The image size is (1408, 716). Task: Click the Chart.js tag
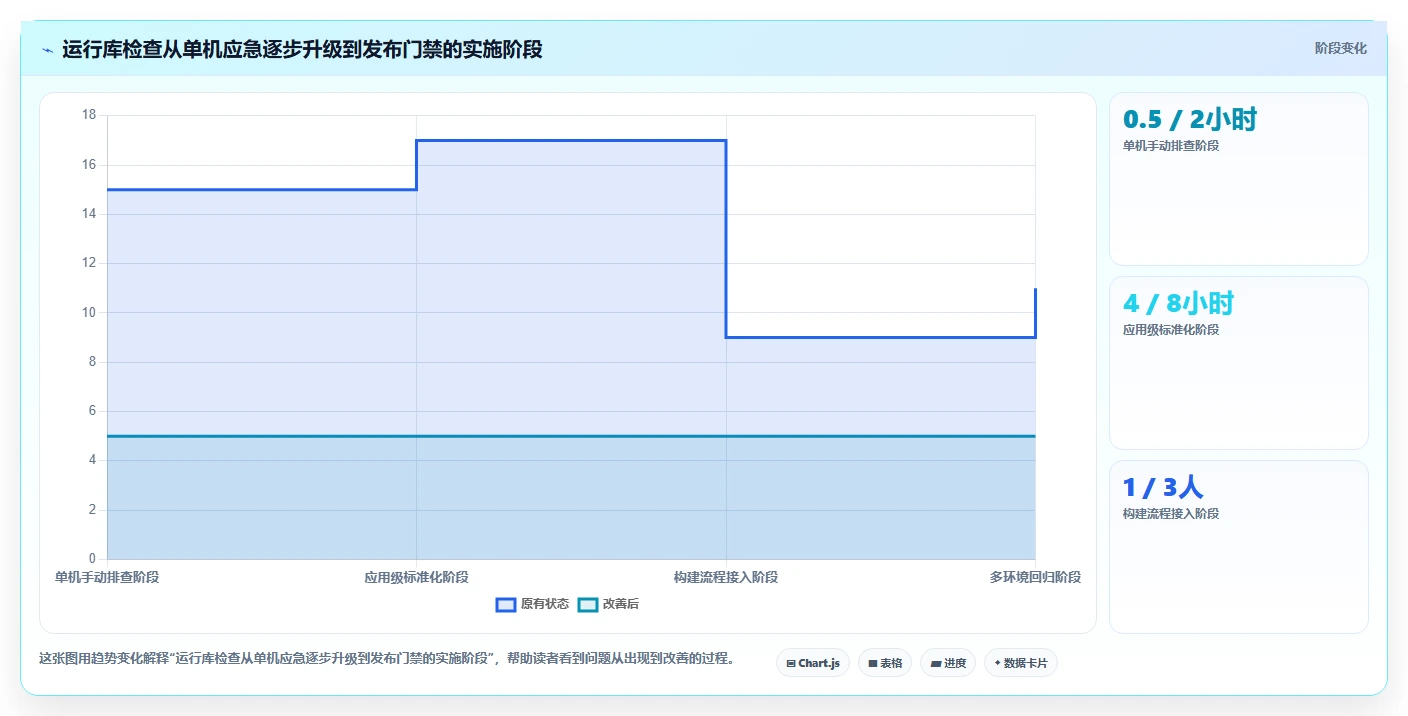813,663
